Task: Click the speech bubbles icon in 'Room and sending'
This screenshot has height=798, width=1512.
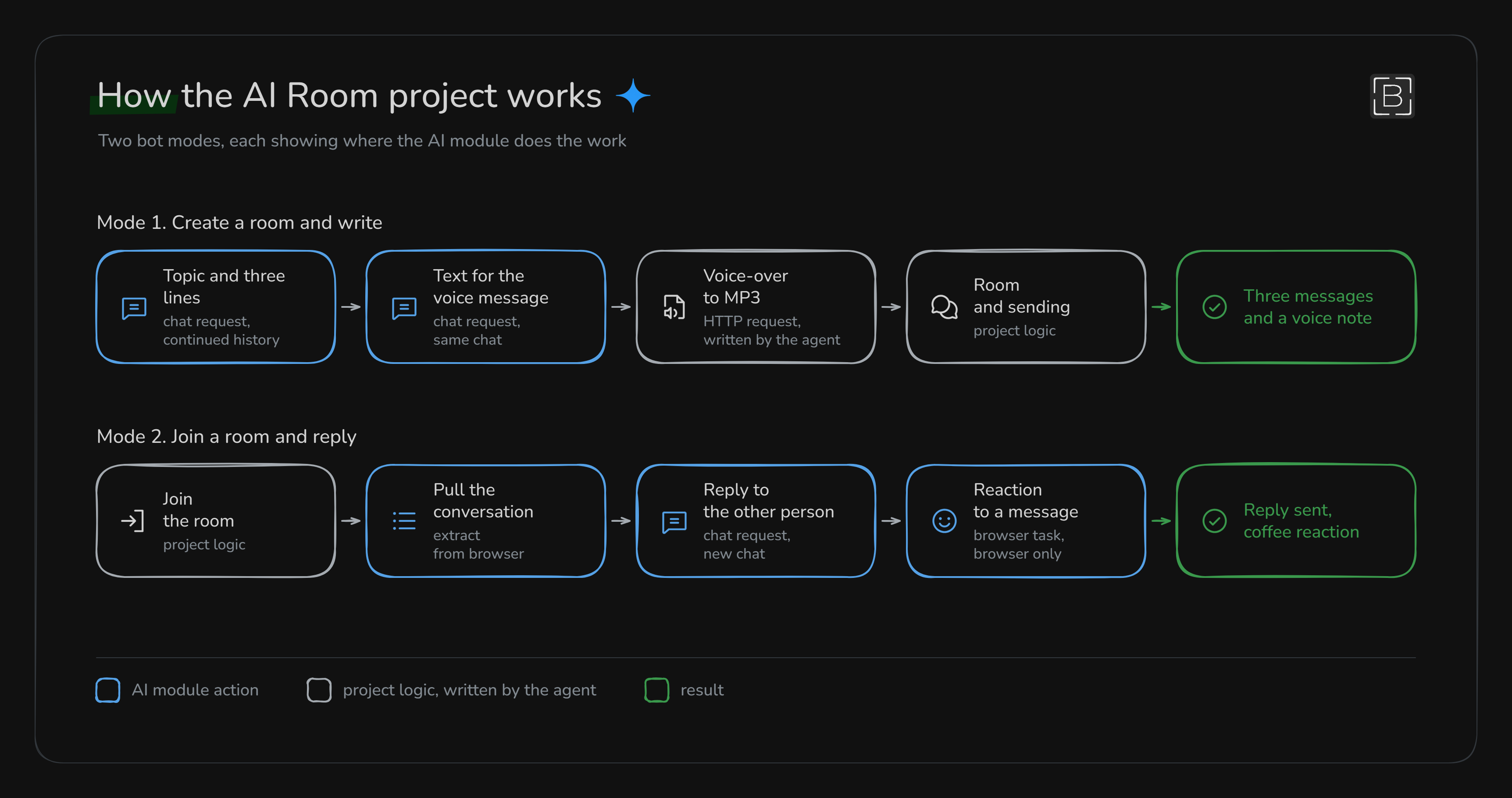Action: tap(944, 307)
